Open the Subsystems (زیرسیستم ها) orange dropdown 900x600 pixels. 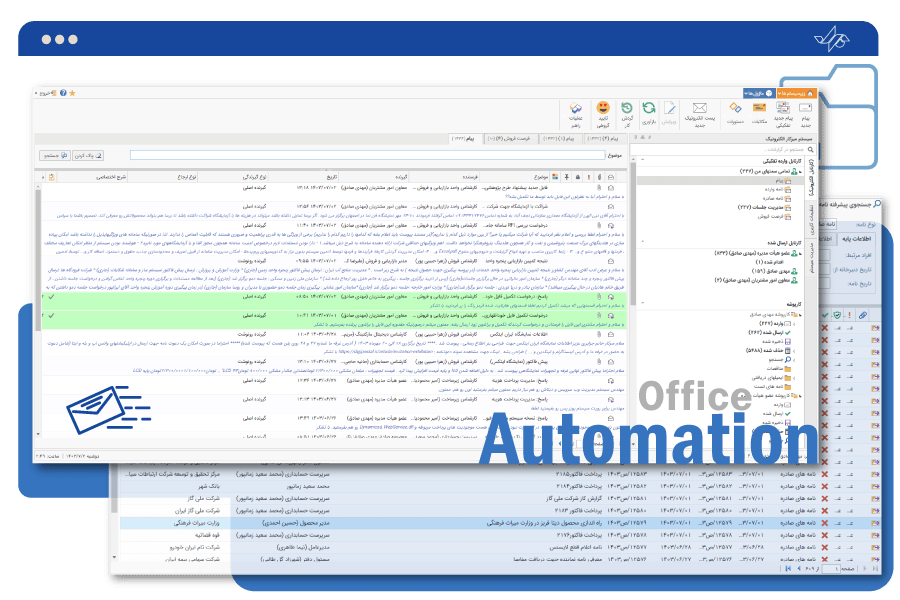click(x=797, y=92)
